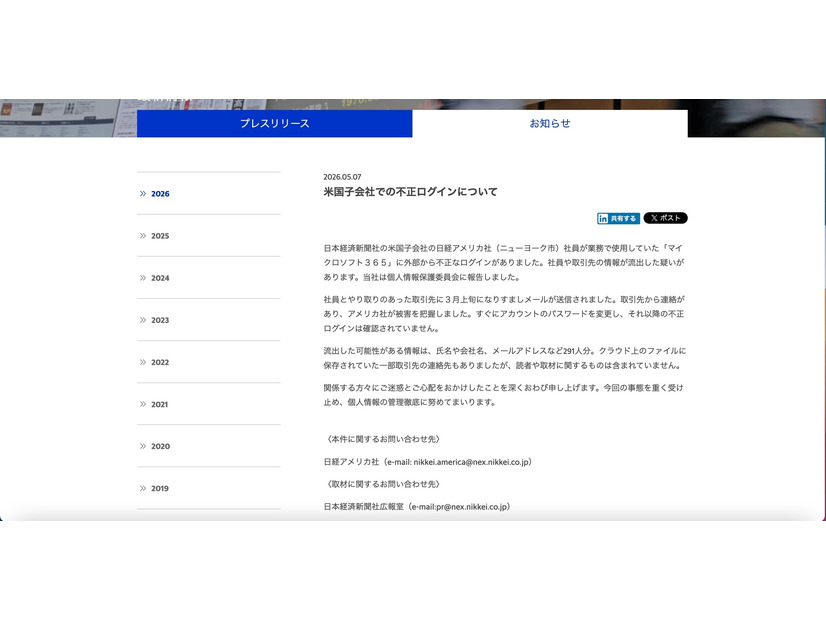Click the chevron icon beside 2023
Image resolution: width=826 pixels, height=620 pixels.
(x=143, y=320)
